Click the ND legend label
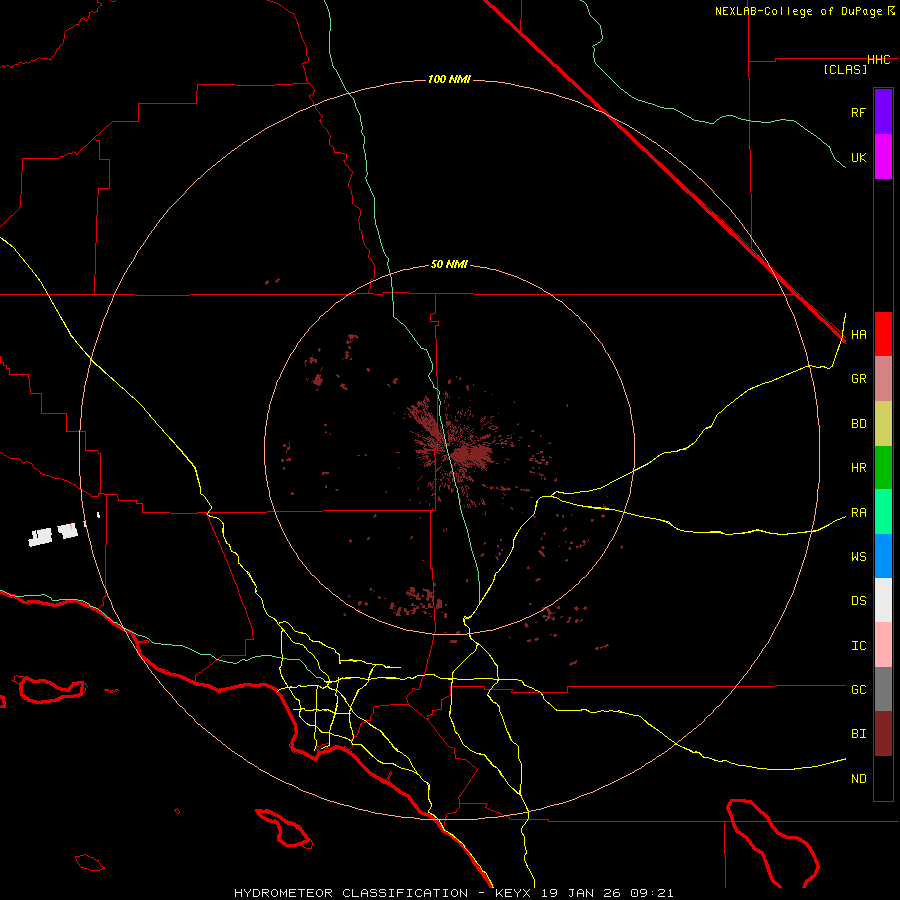The image size is (900, 900). coord(858,778)
